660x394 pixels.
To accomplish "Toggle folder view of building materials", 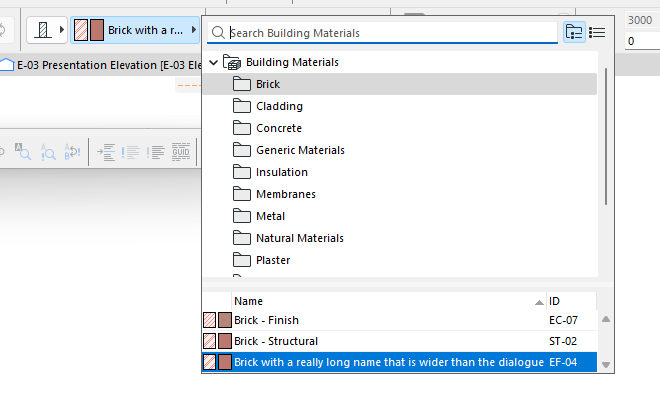I will pos(574,32).
